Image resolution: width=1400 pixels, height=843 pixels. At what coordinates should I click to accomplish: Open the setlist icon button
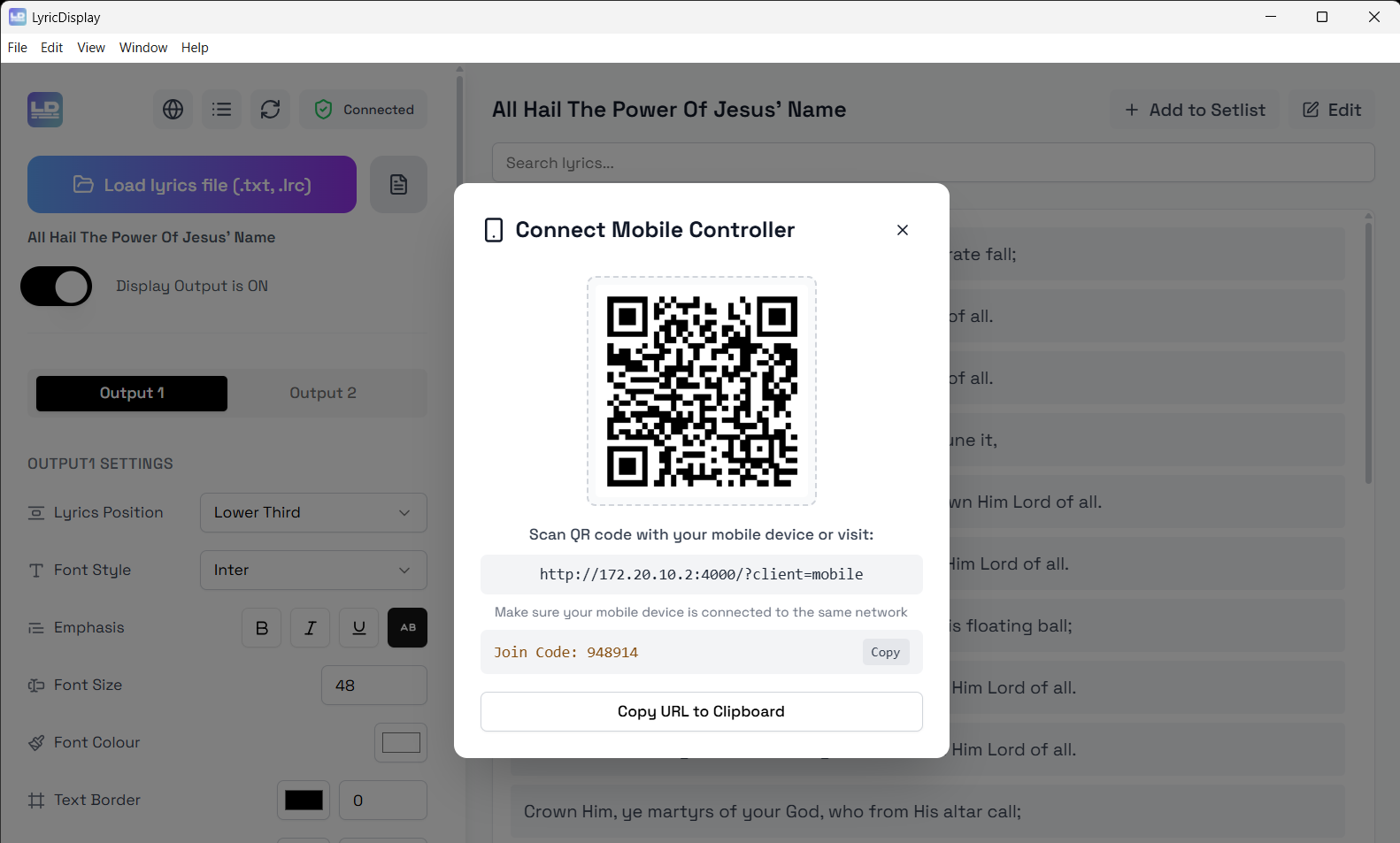(x=222, y=110)
